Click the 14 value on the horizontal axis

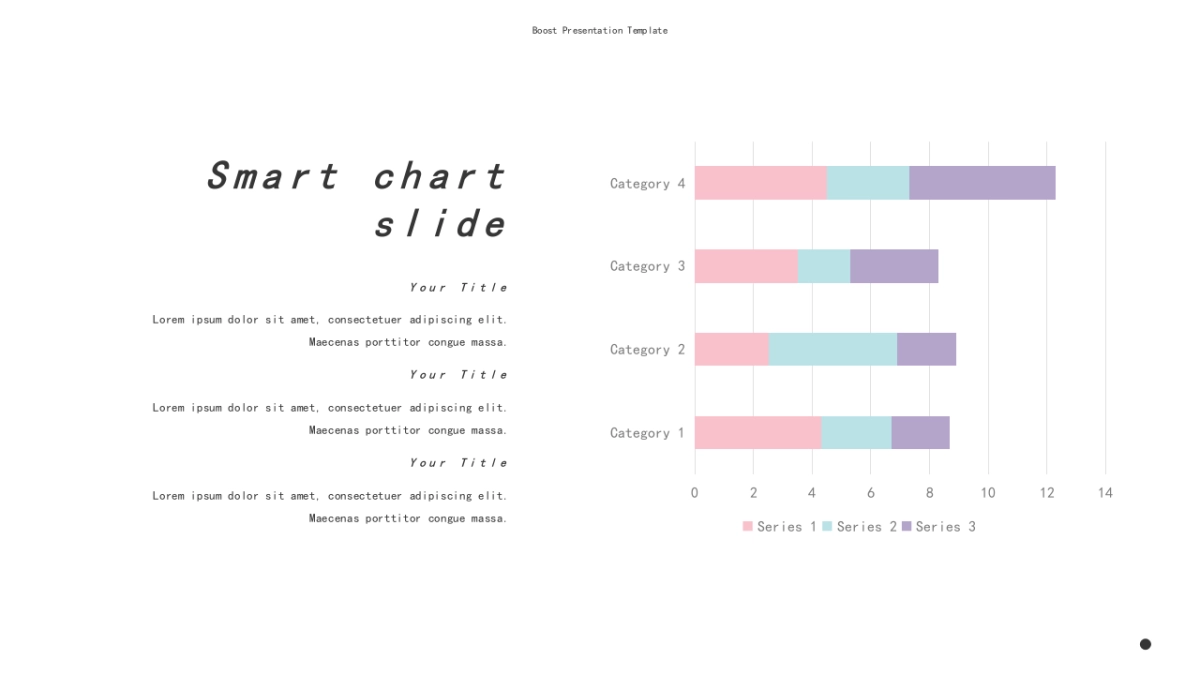(1105, 493)
